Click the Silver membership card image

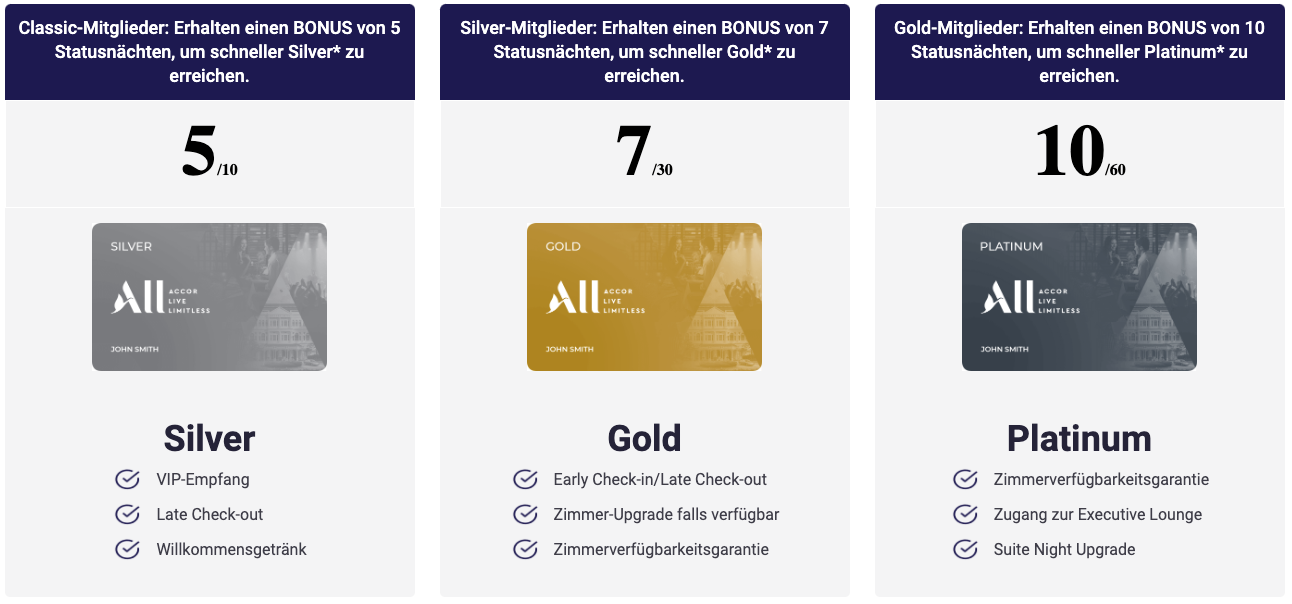pyautogui.click(x=210, y=297)
